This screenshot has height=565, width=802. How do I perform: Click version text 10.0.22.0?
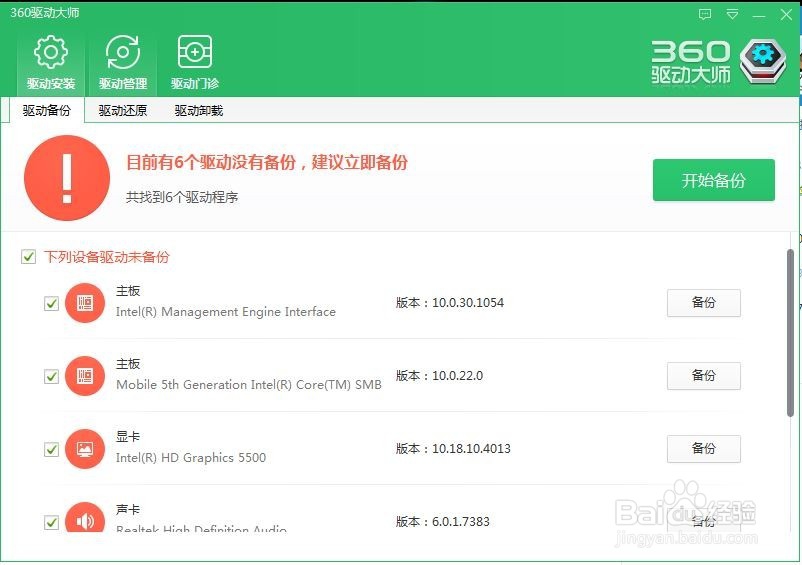[x=457, y=376]
